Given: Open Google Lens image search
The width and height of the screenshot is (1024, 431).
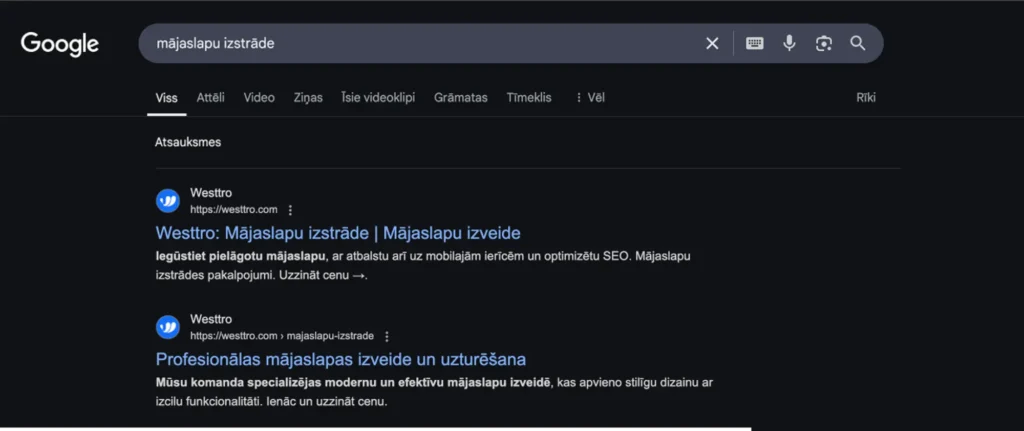Looking at the screenshot, I should [824, 44].
